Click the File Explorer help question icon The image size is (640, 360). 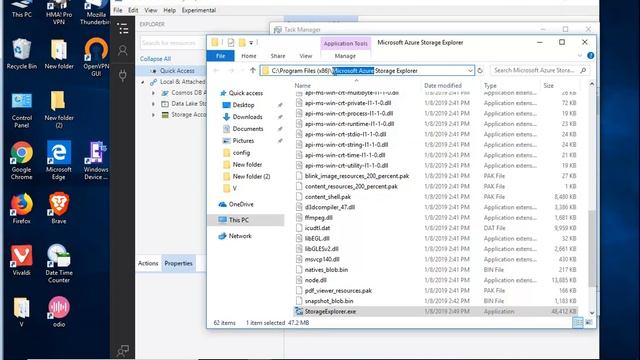coord(590,56)
